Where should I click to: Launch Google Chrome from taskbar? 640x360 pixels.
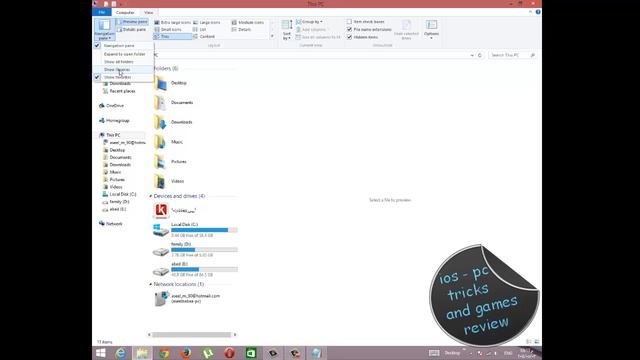(x=164, y=353)
